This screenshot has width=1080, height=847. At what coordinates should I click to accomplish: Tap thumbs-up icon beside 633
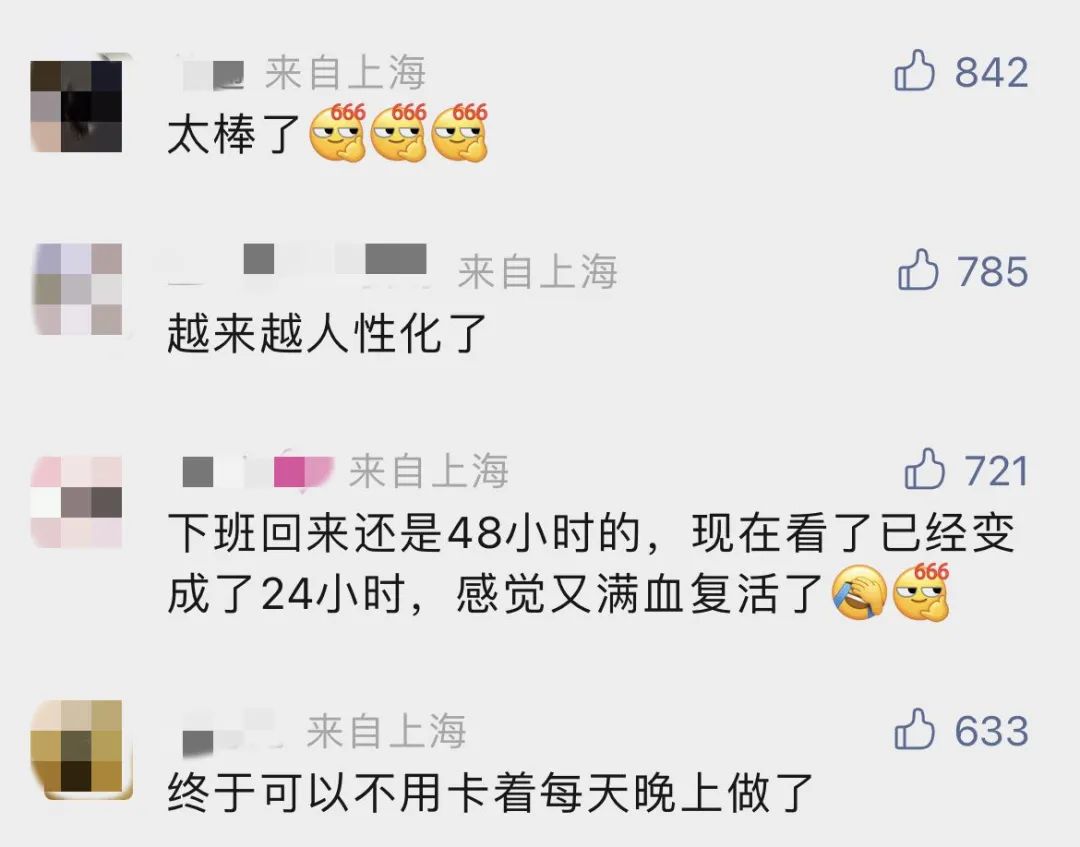tap(915, 729)
